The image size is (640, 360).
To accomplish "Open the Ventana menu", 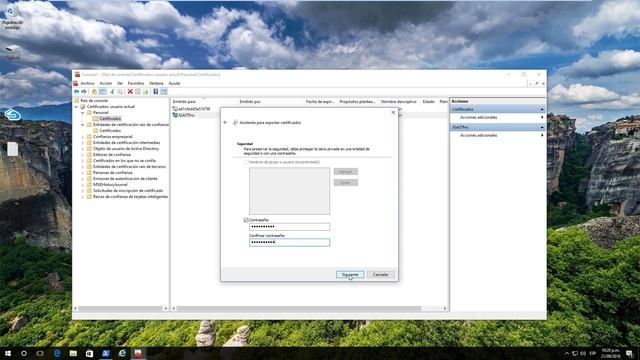I will coord(156,83).
